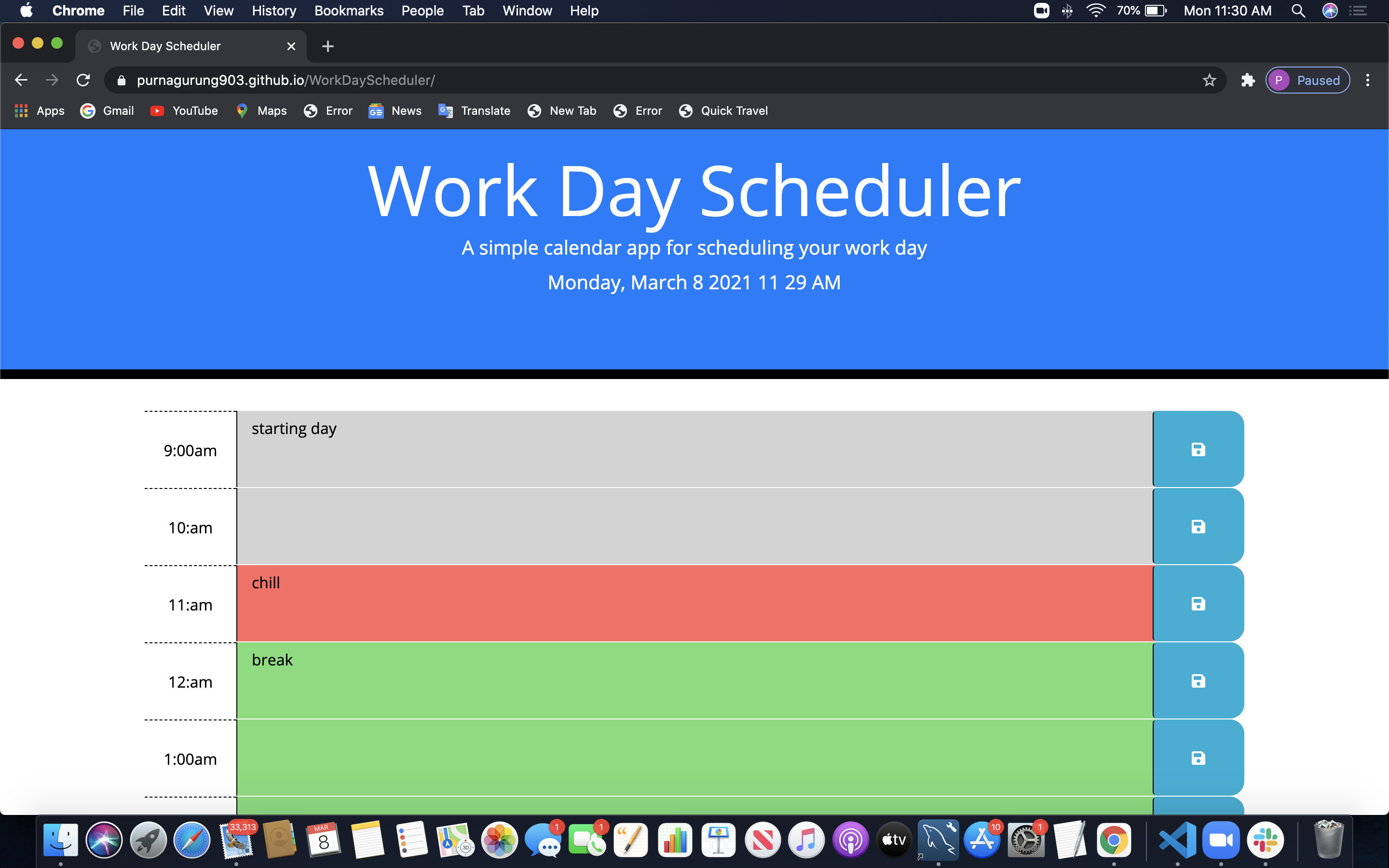Open the Bookmarks menu
This screenshot has width=1389, height=868.
[x=348, y=10]
